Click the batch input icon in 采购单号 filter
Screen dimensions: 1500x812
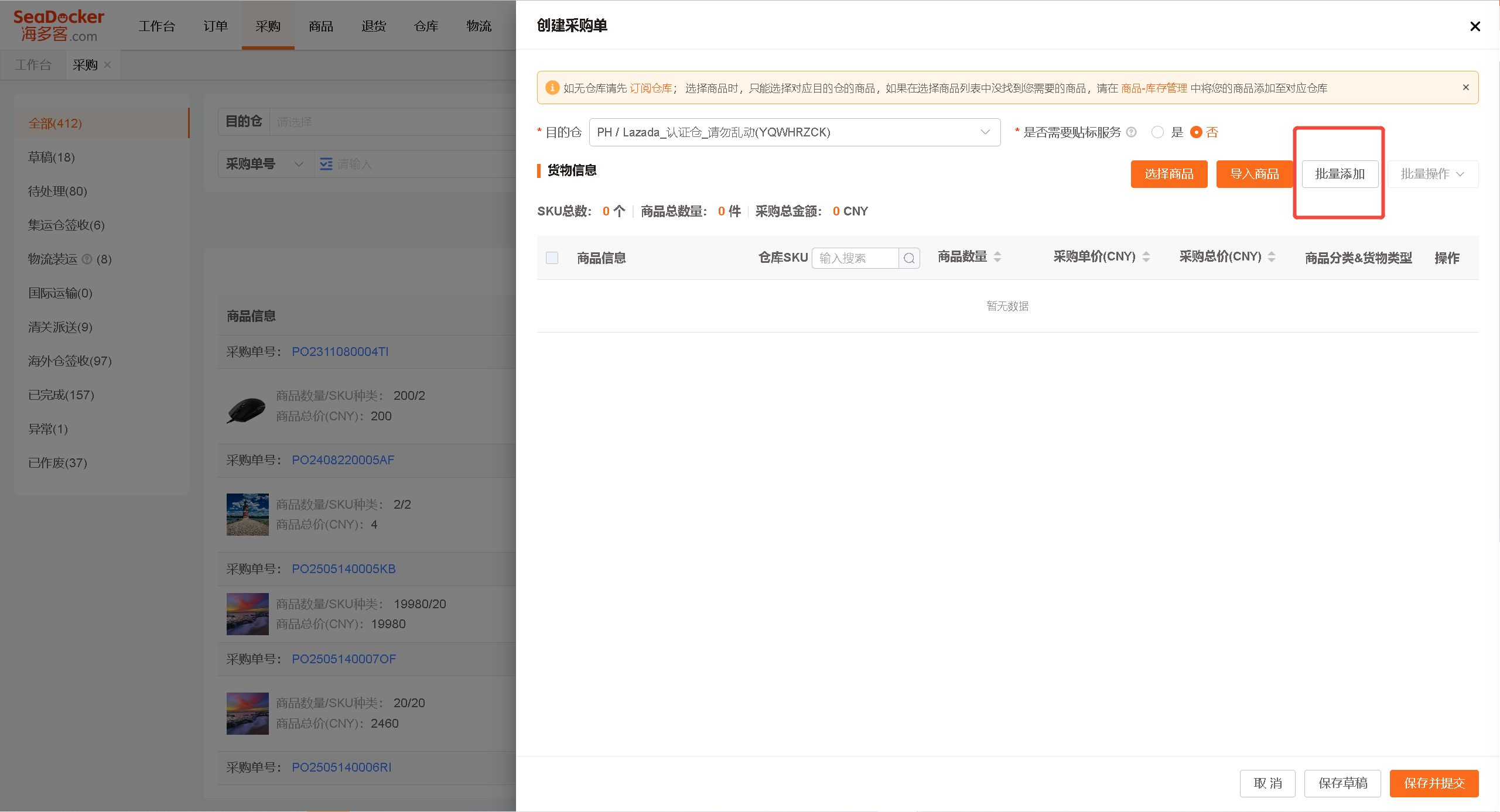point(326,164)
